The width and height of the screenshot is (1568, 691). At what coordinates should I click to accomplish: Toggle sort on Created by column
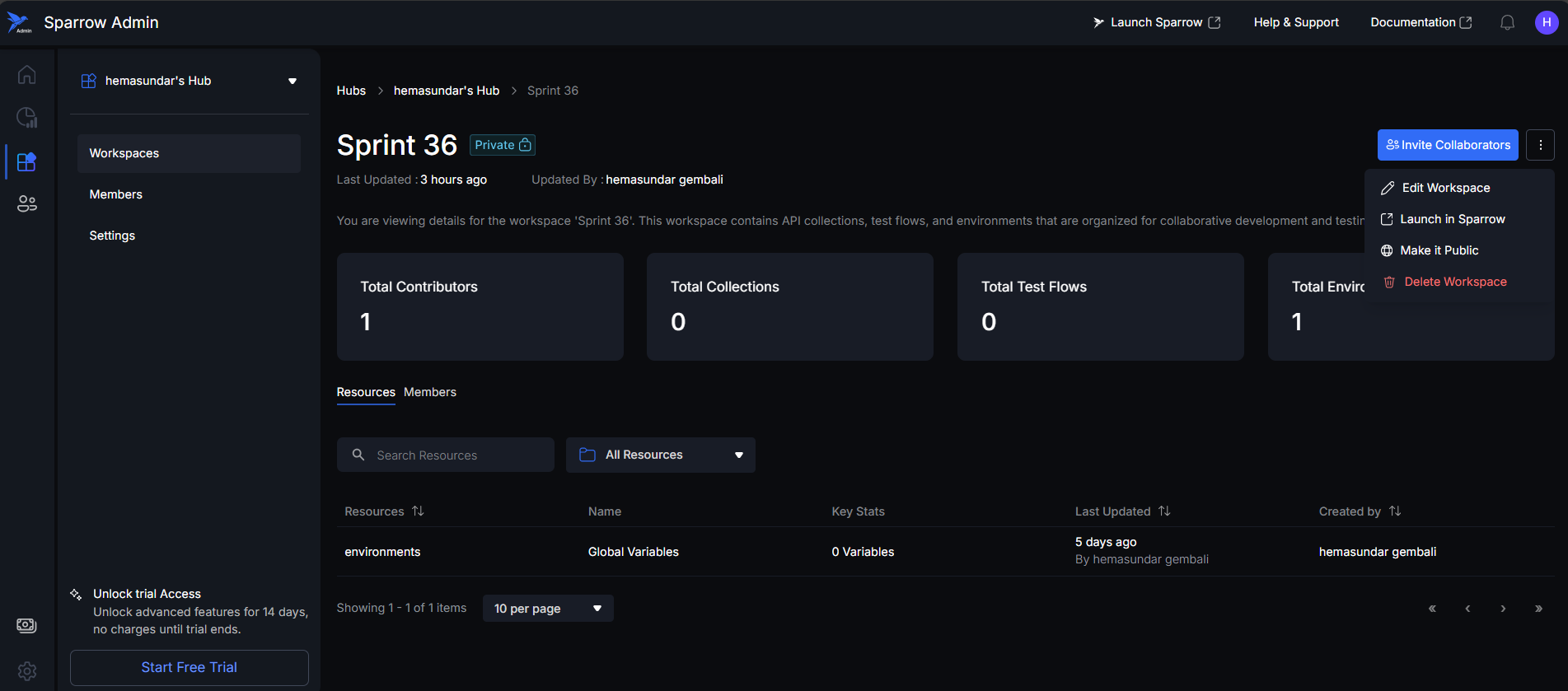tap(1394, 511)
